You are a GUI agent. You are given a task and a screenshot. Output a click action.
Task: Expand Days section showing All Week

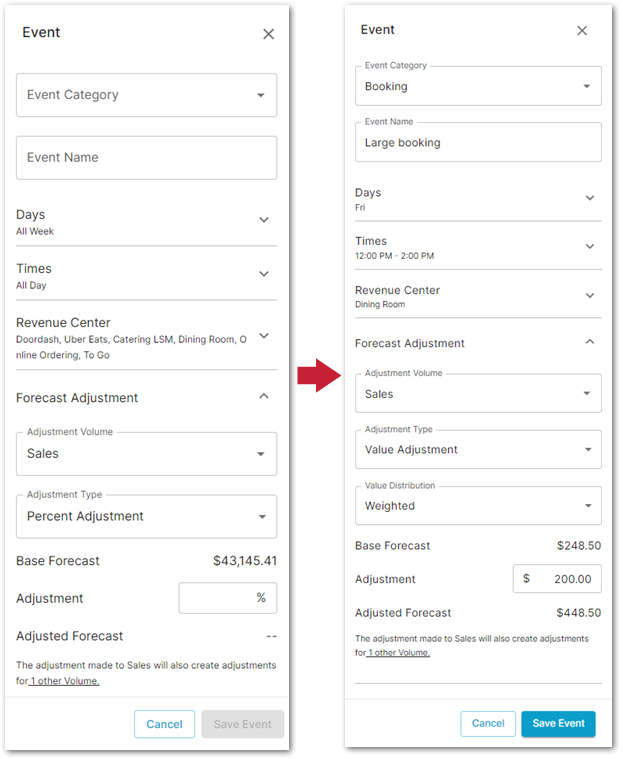click(264, 220)
